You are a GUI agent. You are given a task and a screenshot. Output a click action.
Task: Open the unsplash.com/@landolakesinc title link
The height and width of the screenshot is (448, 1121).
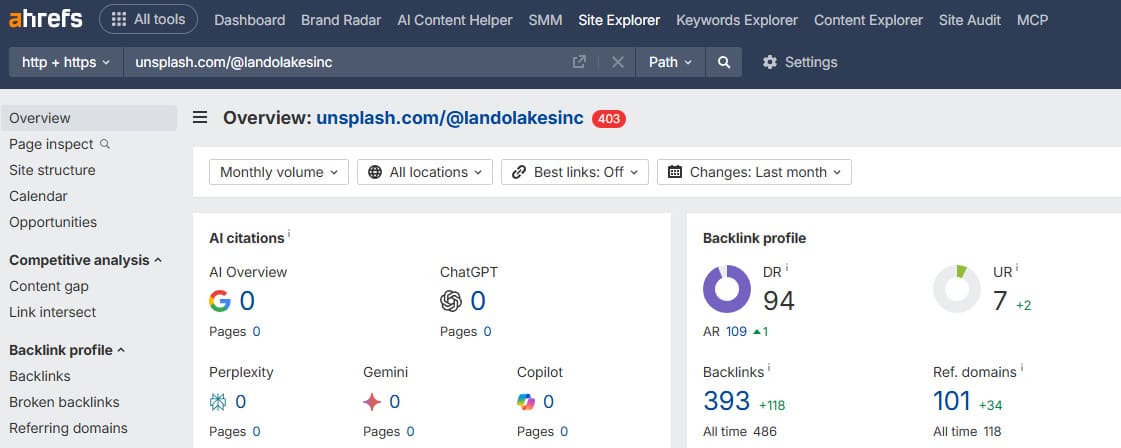tap(450, 118)
